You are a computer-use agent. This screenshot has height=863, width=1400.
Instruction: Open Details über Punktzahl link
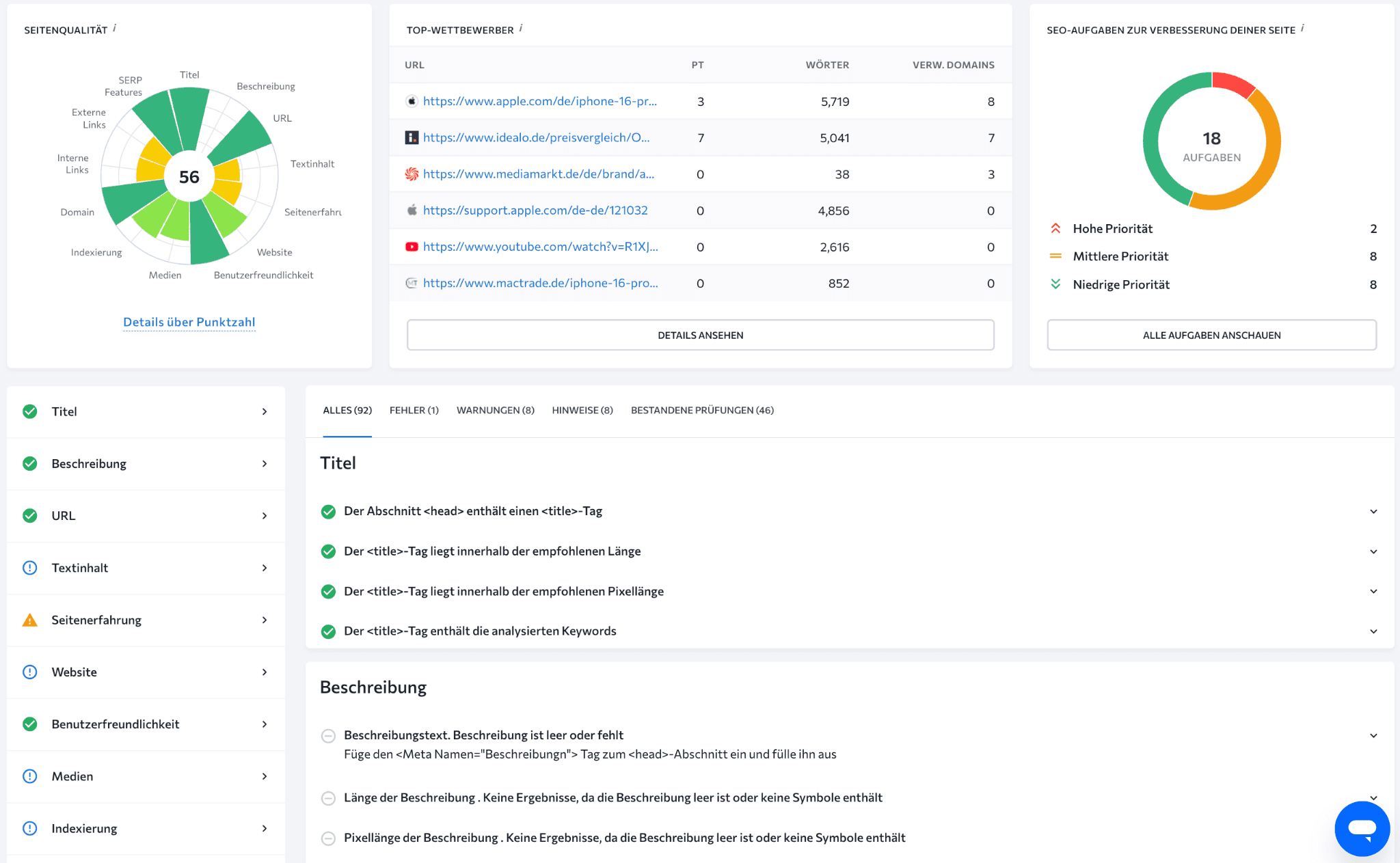coord(189,322)
